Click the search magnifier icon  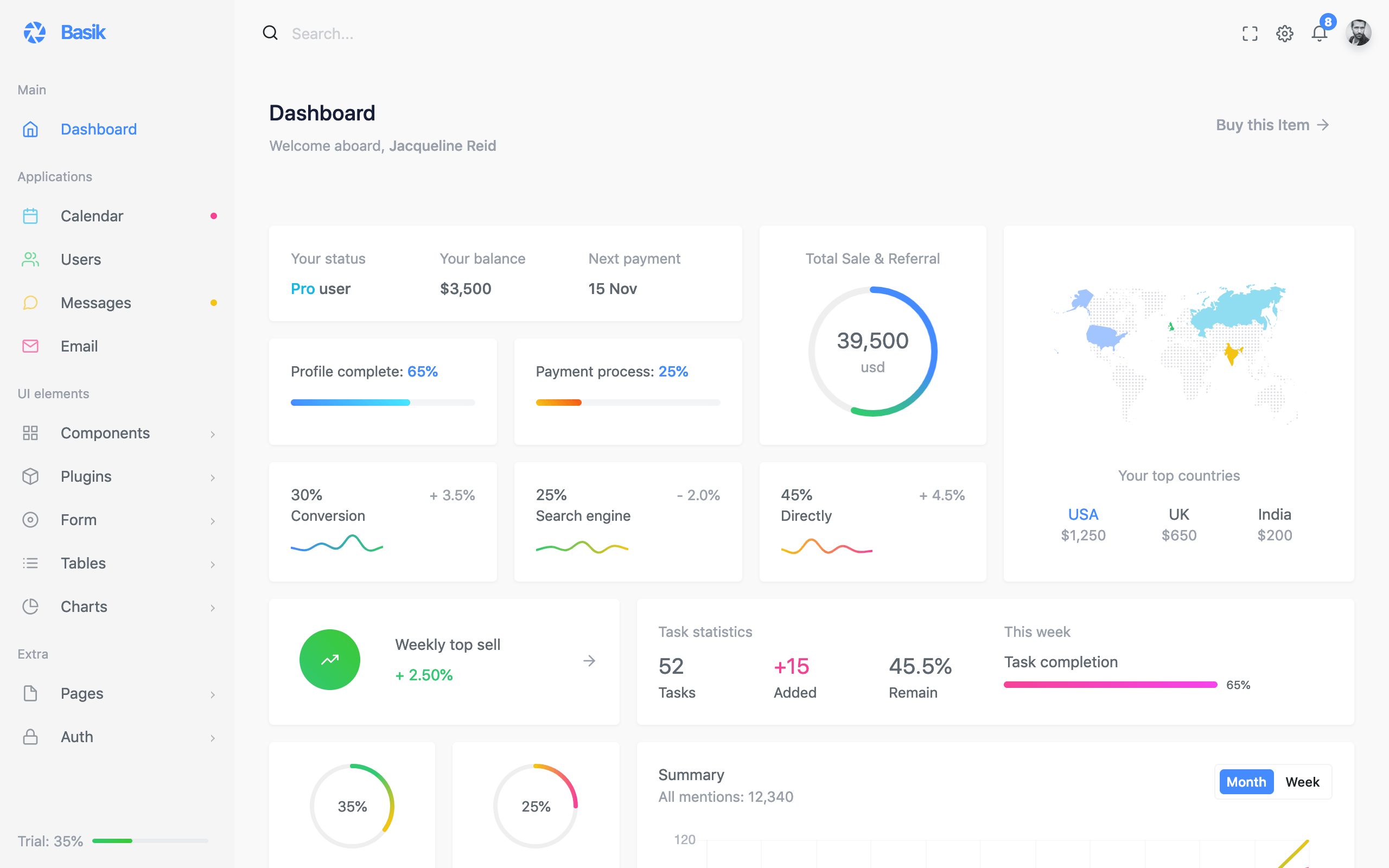pos(270,33)
